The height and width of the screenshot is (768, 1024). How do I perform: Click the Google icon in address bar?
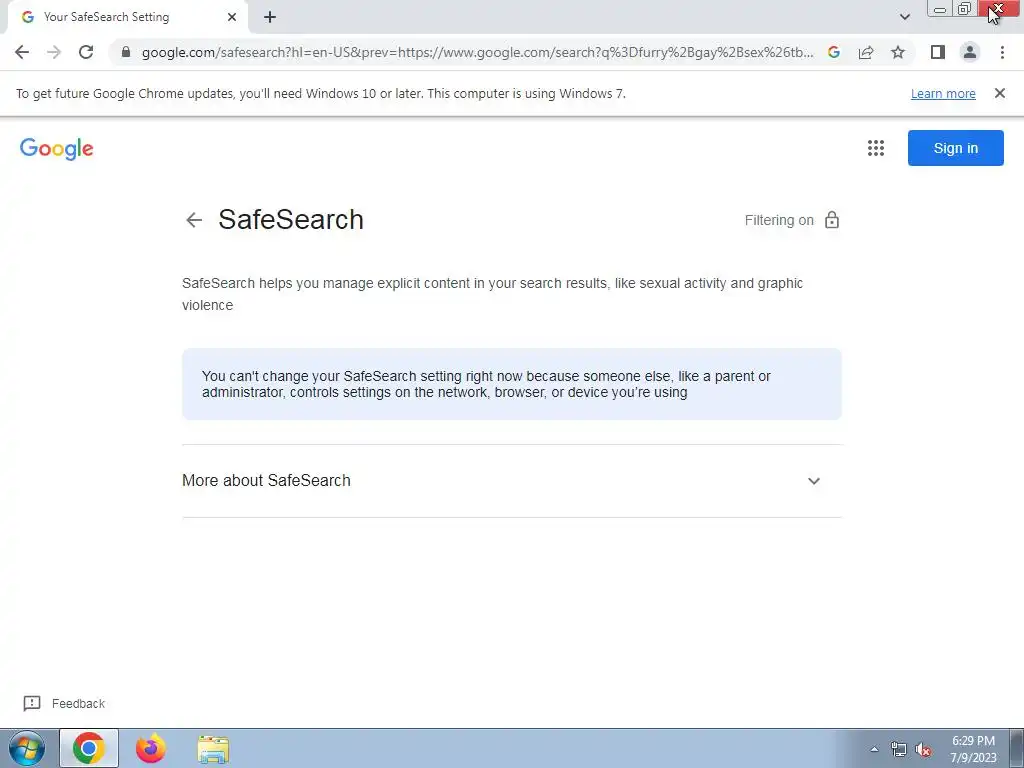click(x=834, y=52)
